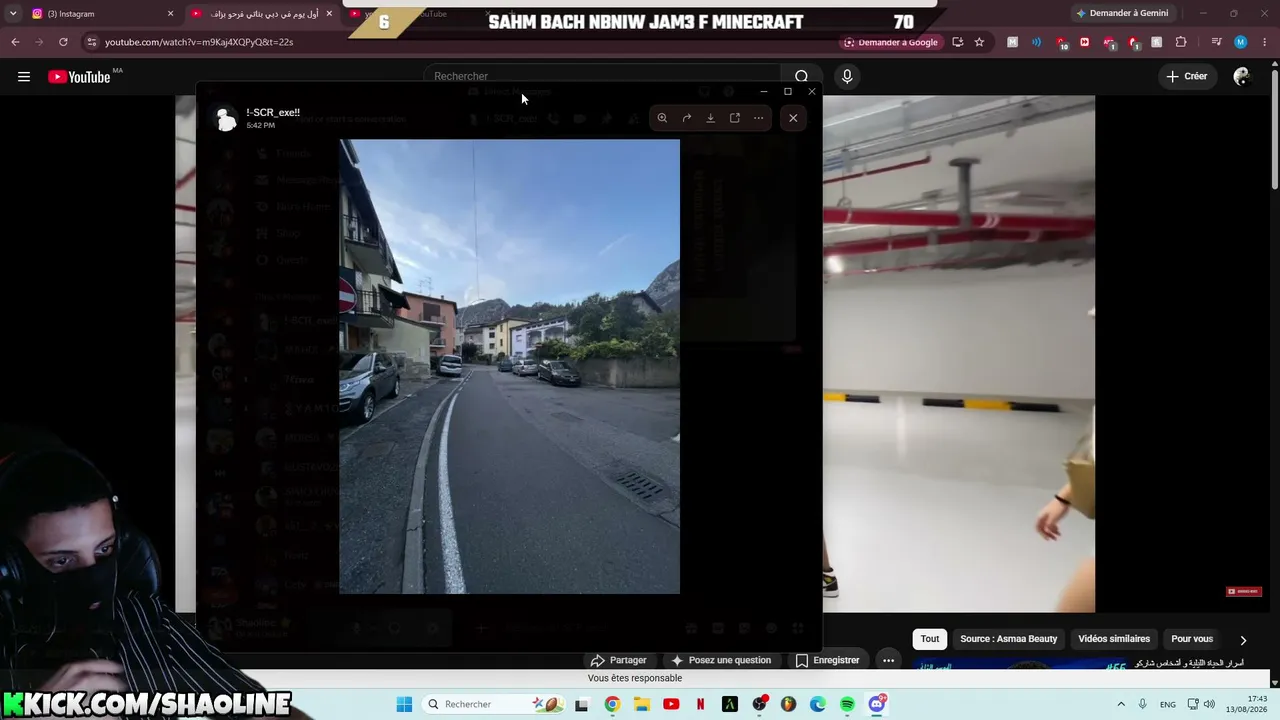Save the video with Enregistrer

coord(827,660)
